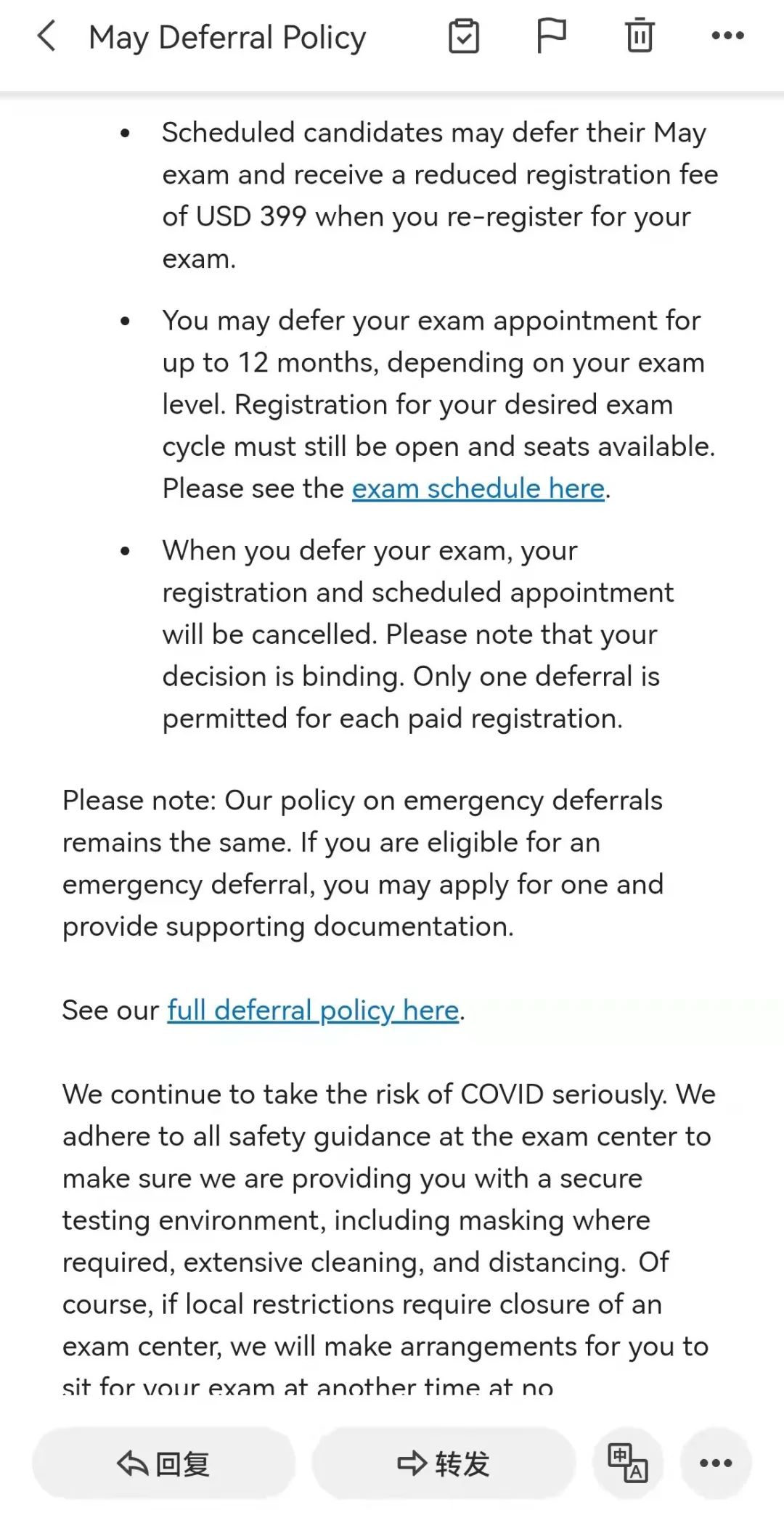Image resolution: width=784 pixels, height=1531 pixels.
Task: Tap the bullet dot beside "When you defer"
Action: tap(126, 552)
